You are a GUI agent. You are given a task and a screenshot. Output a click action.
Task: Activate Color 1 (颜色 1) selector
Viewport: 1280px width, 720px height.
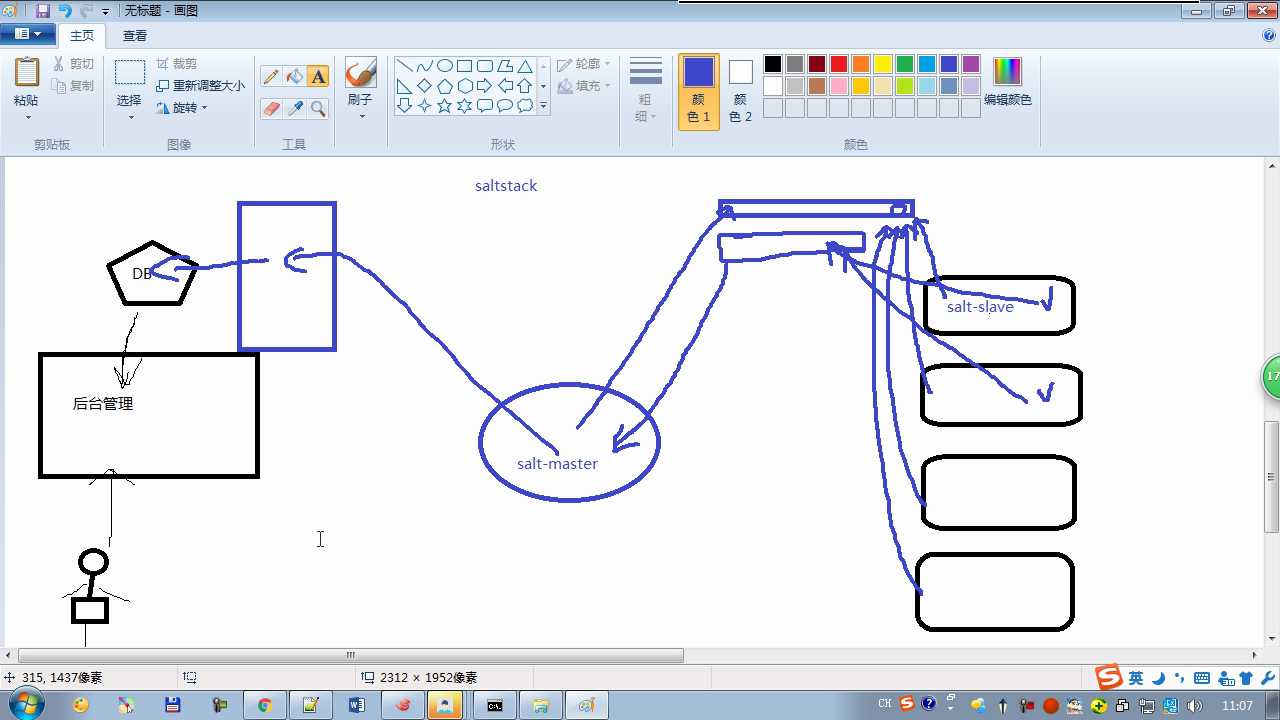699,91
